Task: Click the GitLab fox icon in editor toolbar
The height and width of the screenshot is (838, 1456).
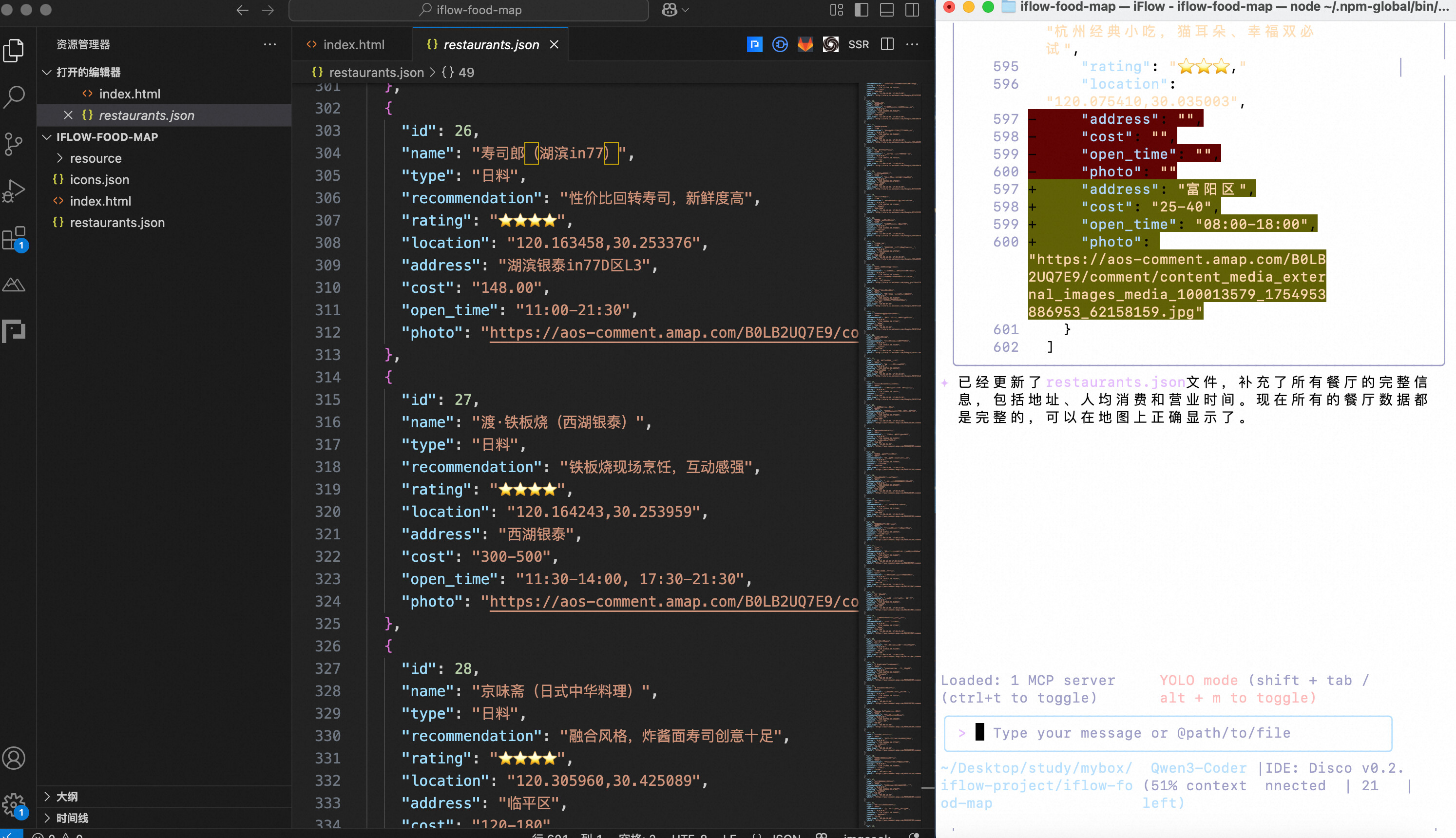Action: (x=805, y=44)
